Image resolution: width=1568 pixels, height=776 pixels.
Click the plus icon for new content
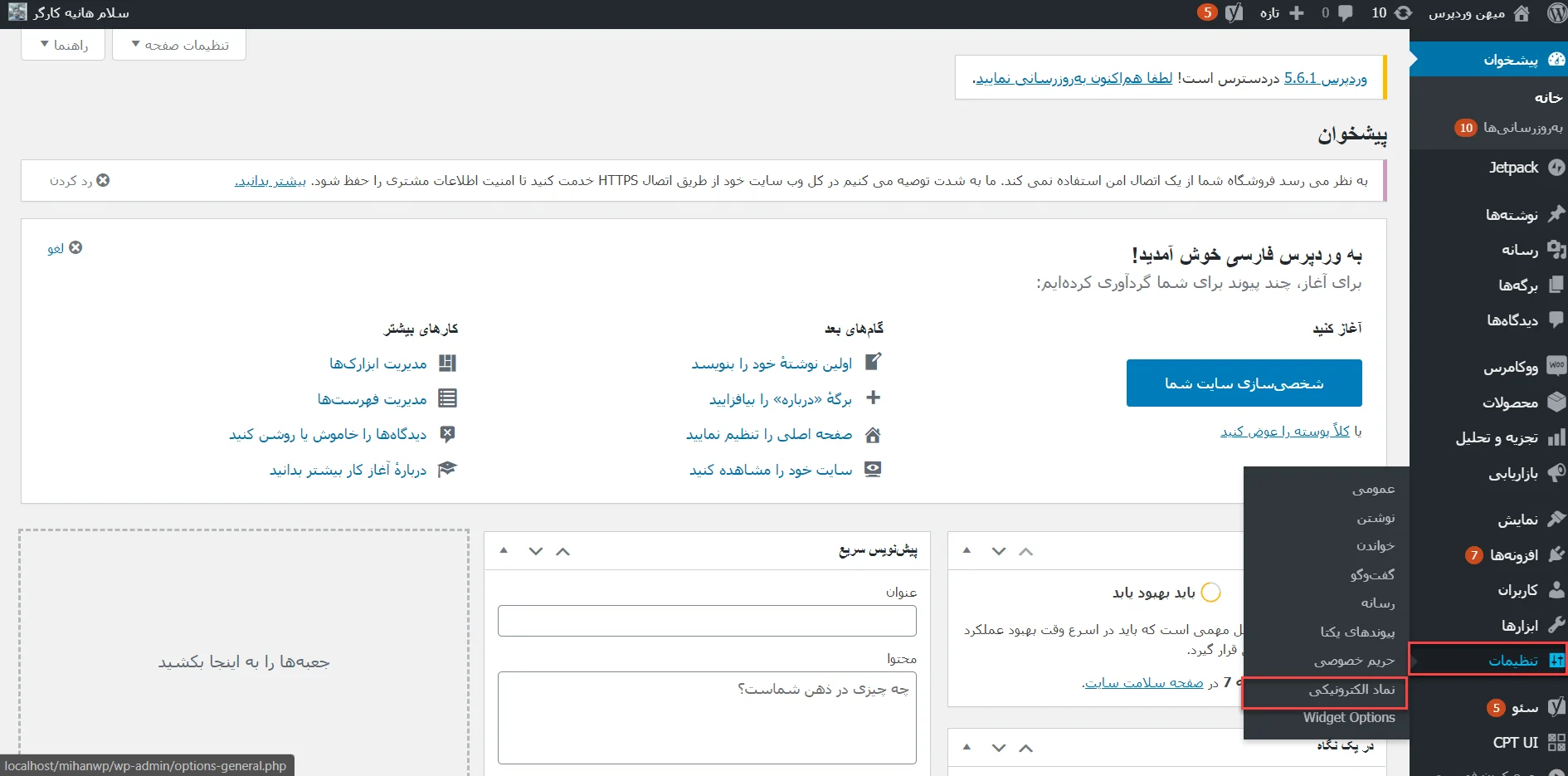[x=1297, y=13]
